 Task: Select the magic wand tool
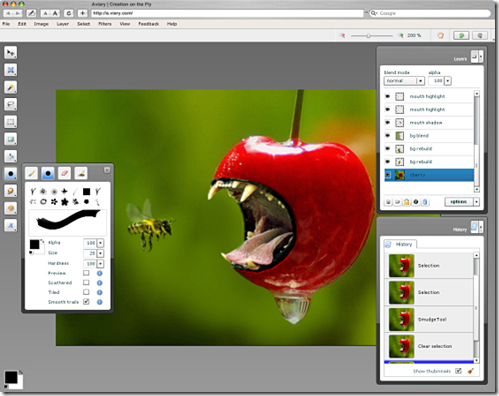pos(11,87)
